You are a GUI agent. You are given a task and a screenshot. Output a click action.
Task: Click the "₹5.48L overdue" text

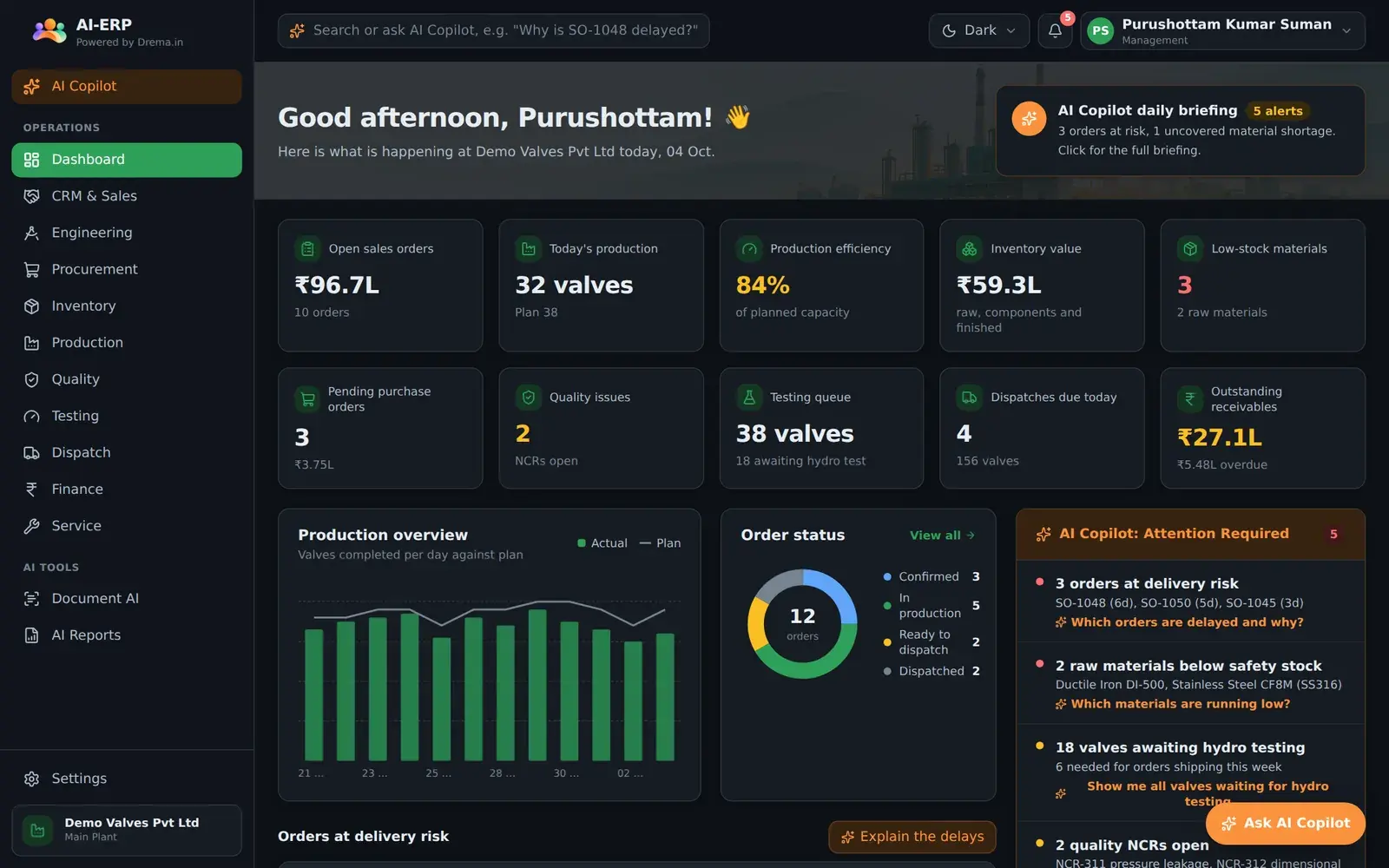click(1221, 464)
